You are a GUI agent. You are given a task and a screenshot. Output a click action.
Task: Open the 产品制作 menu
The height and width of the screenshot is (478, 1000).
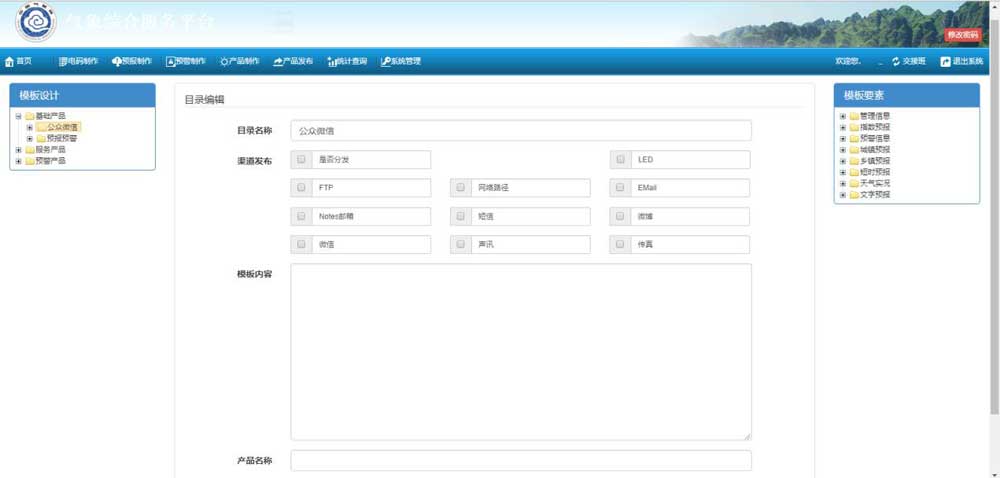click(240, 62)
